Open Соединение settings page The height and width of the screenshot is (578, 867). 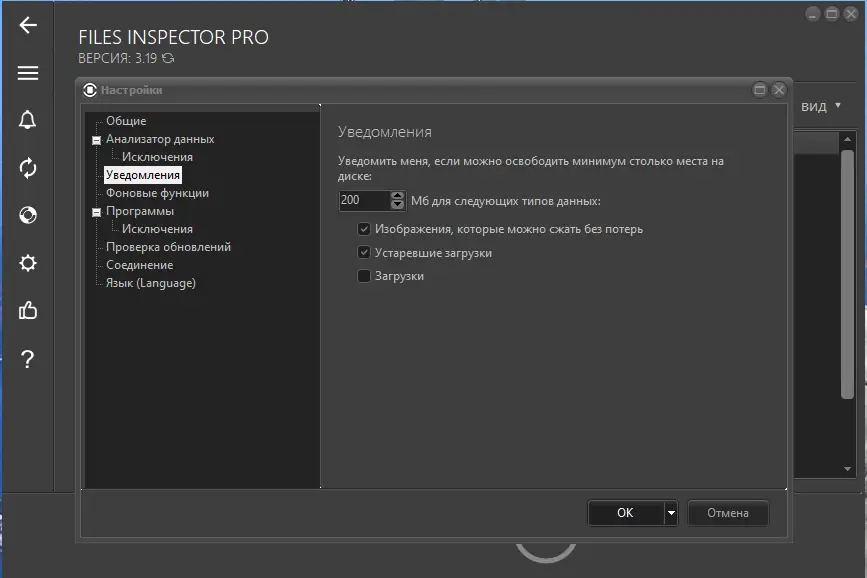click(139, 265)
